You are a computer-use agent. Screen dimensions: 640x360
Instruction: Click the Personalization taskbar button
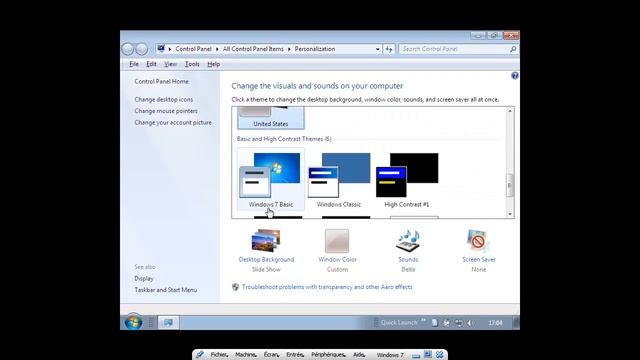[x=168, y=322]
